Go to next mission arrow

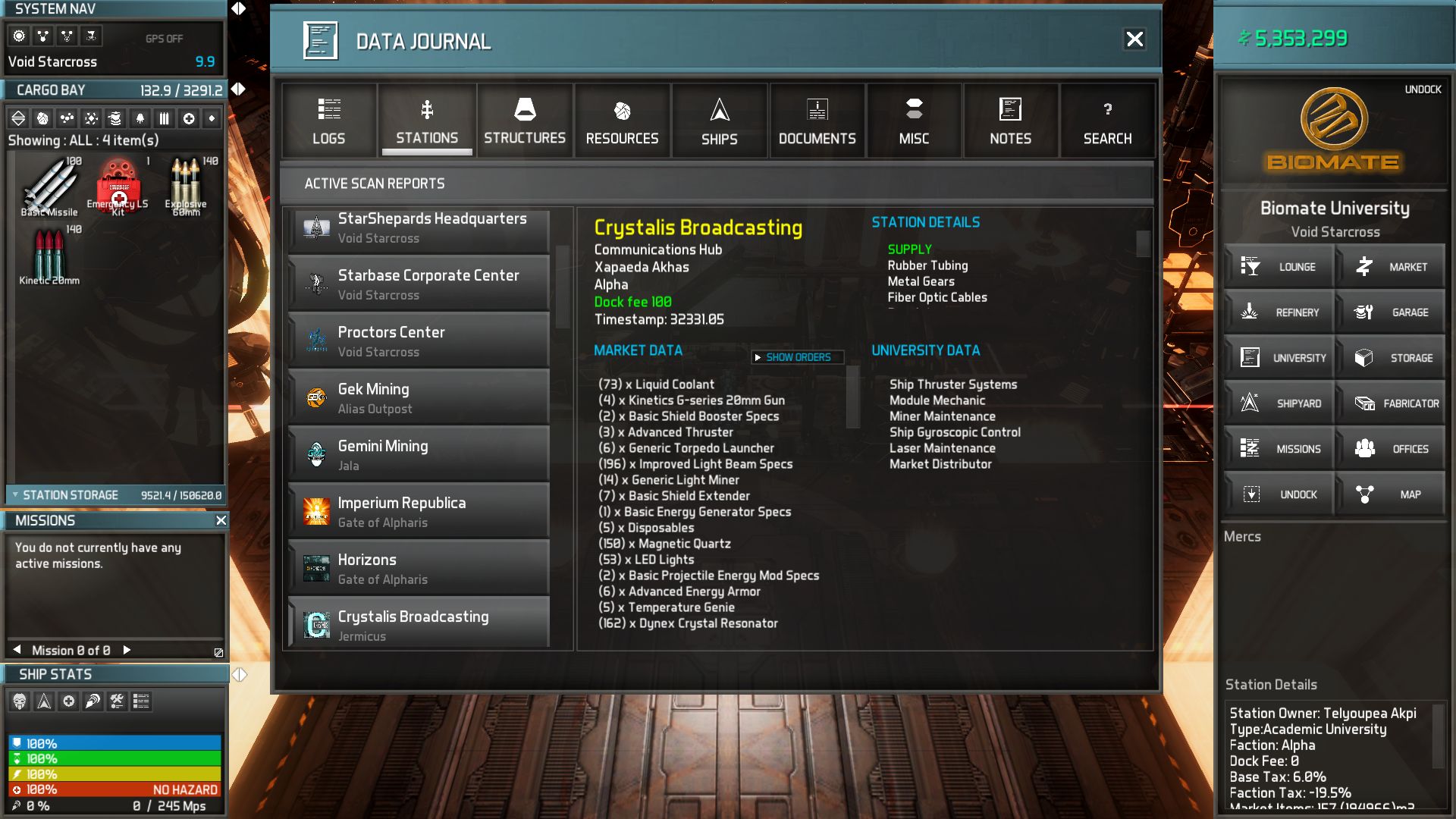127,650
